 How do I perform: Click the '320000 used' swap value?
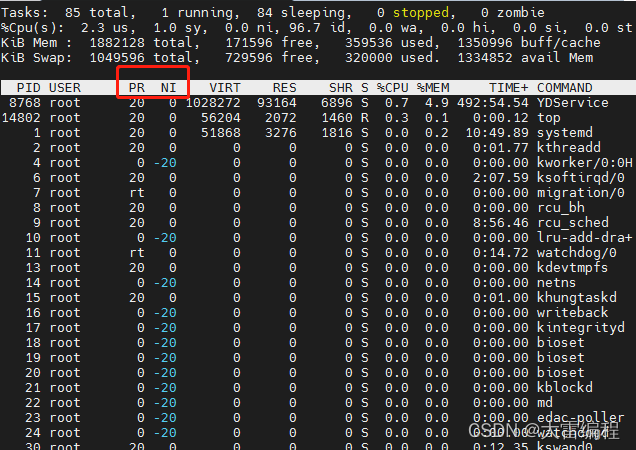coord(392,58)
